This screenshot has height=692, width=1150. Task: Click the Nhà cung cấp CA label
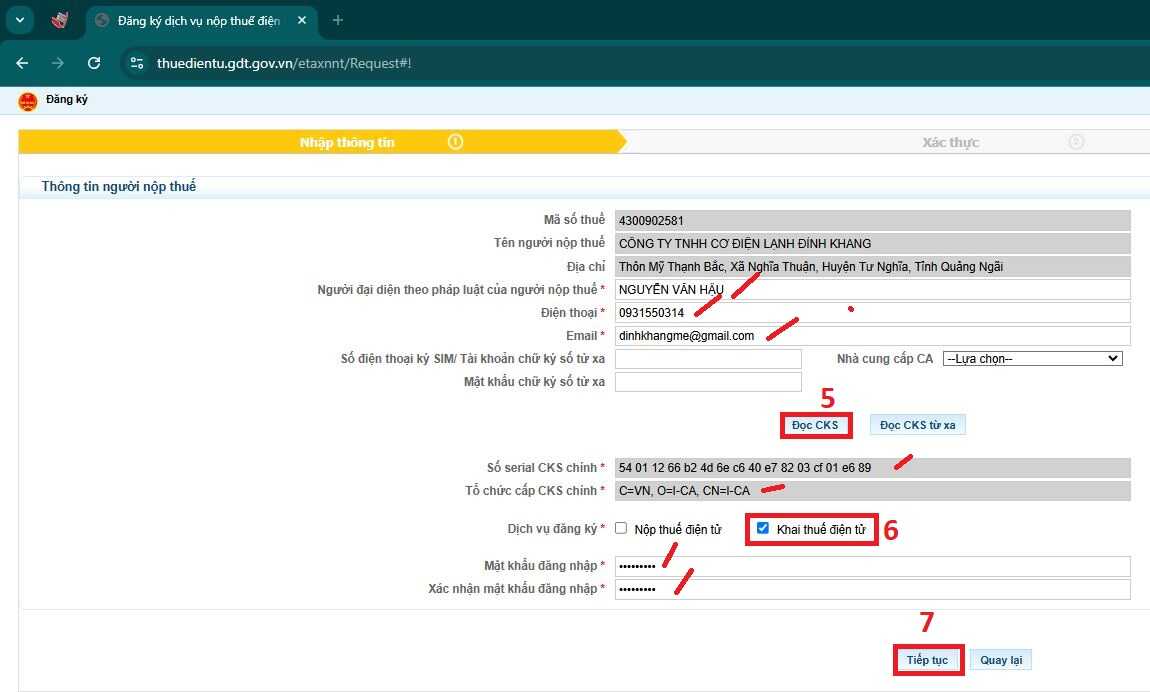(x=885, y=358)
